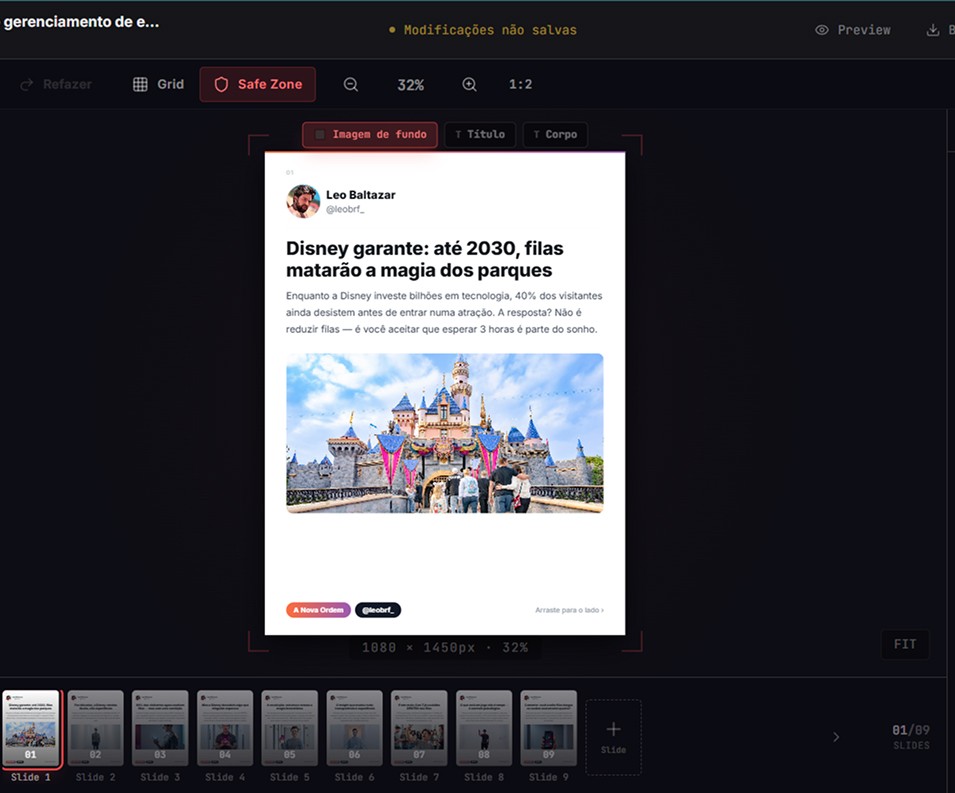Image resolution: width=955 pixels, height=793 pixels.
Task: Select the Título layer chip
Action: [480, 135]
